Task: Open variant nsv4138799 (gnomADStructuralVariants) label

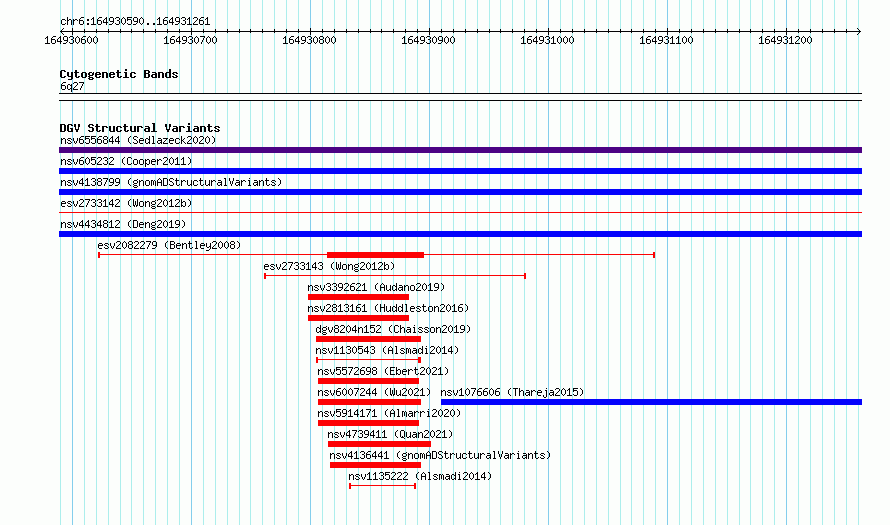Action: click(171, 182)
